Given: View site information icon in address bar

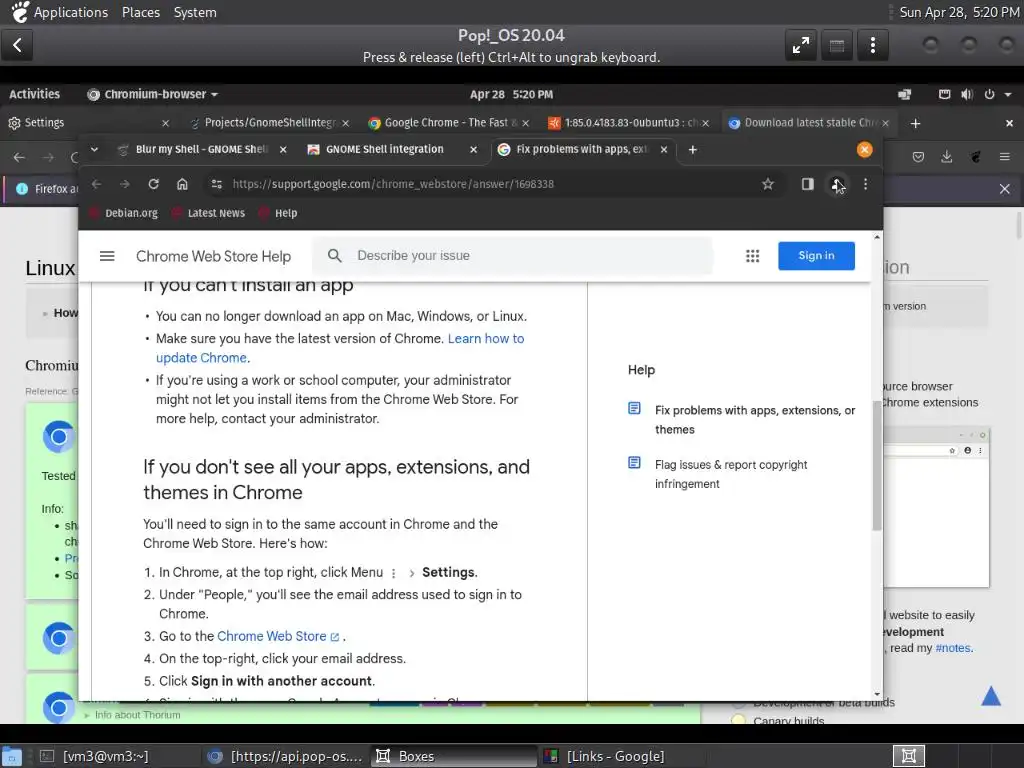Looking at the screenshot, I should coord(217,184).
